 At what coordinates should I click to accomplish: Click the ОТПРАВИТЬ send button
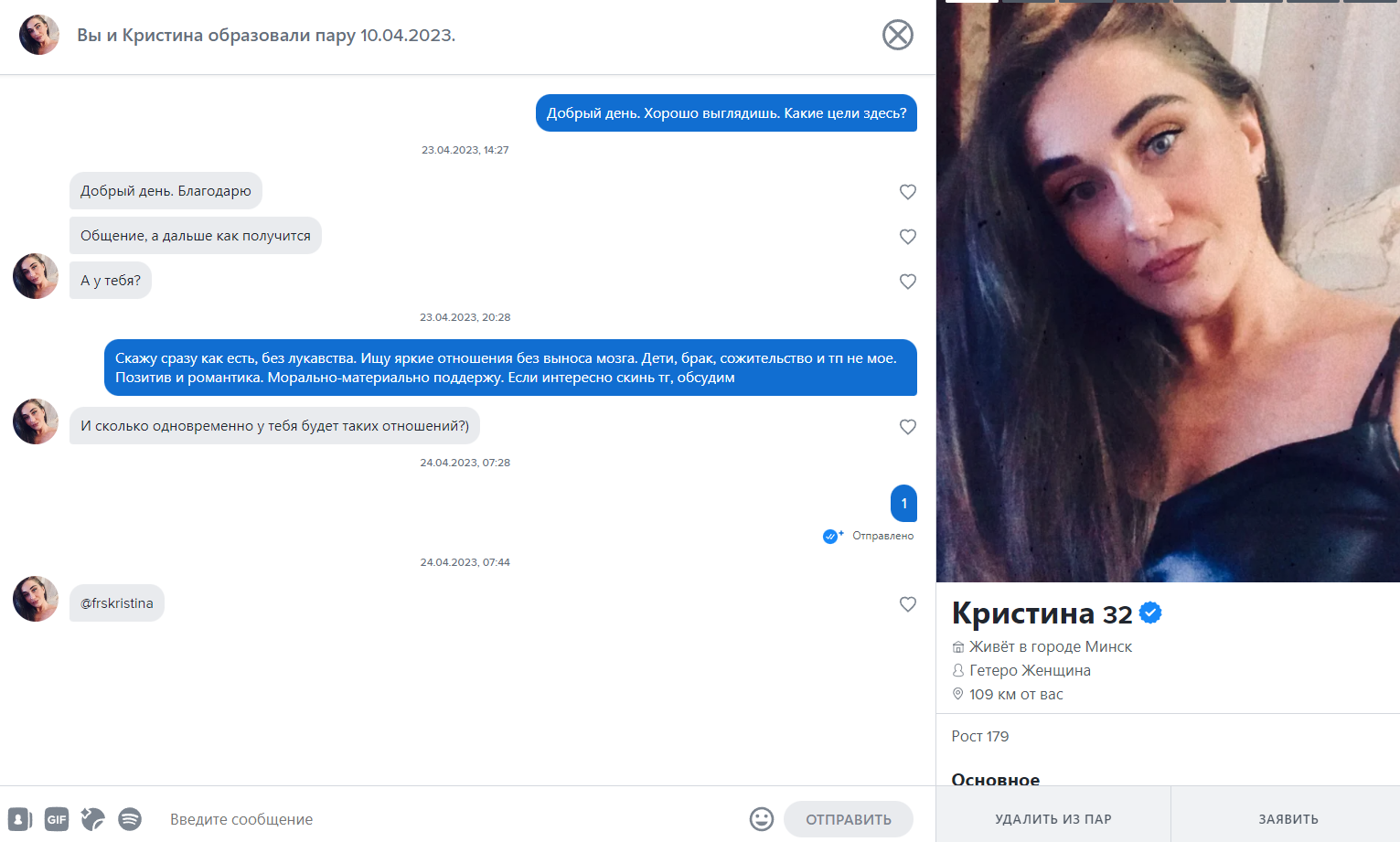[848, 819]
